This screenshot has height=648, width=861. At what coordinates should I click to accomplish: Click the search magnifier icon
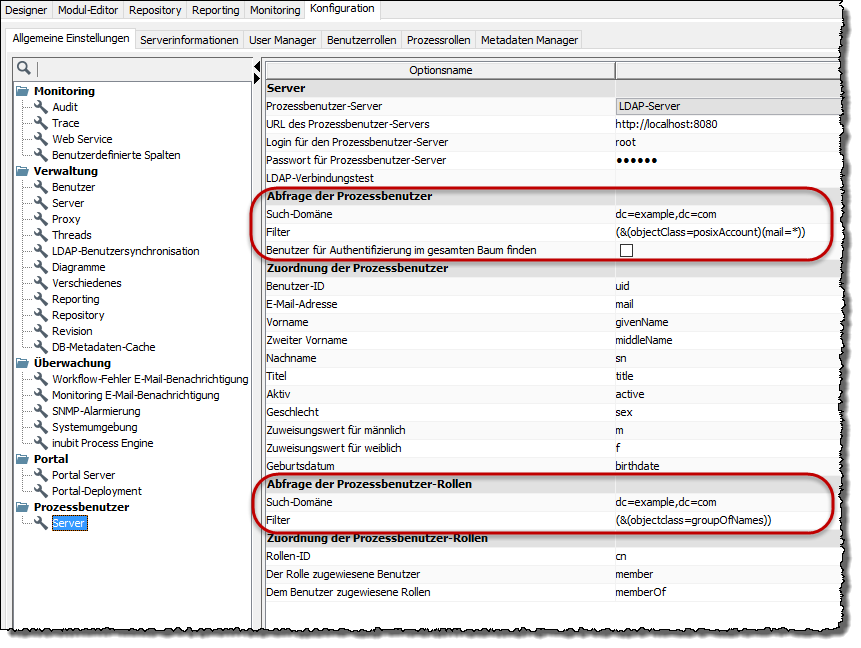point(24,68)
